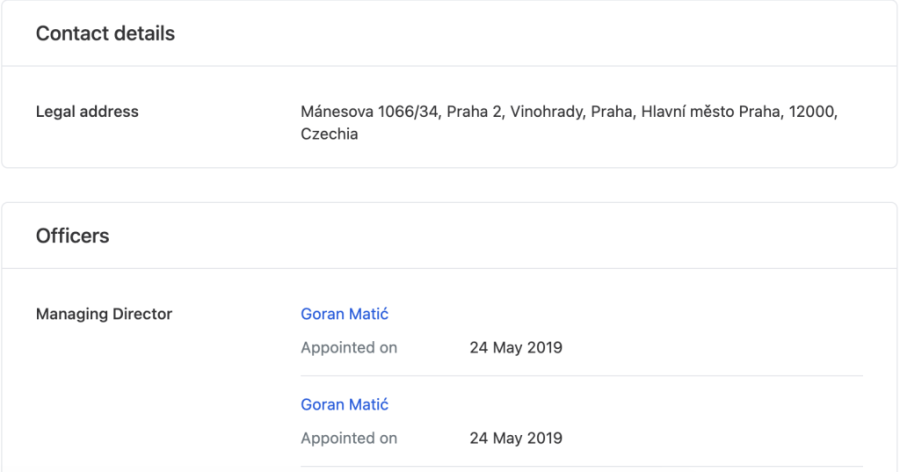Screen dimensions: 900x472
Task: Open the second Goran Matić officer link
Action: pos(344,405)
